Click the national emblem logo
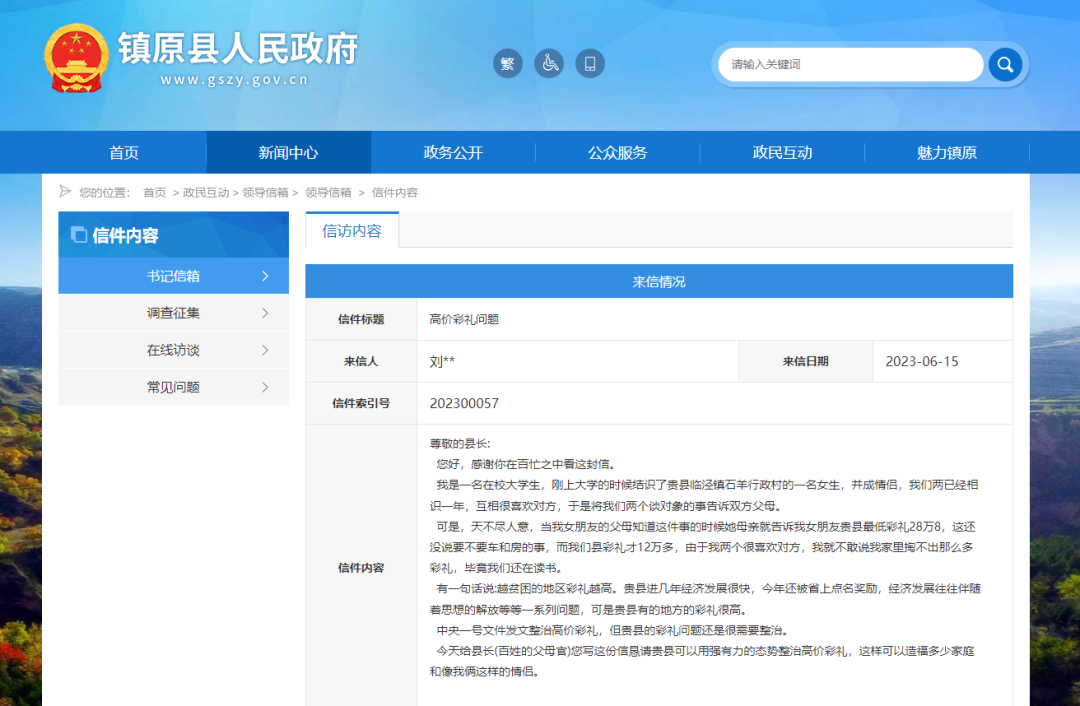 (76, 57)
